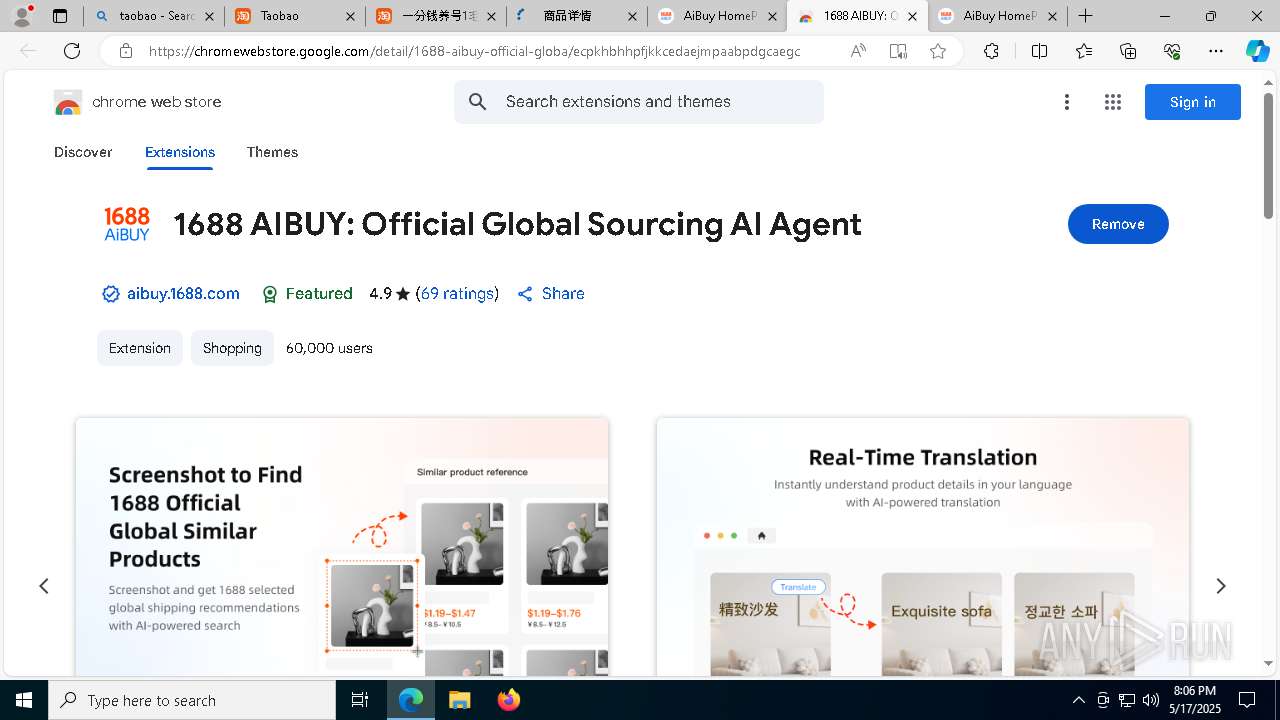The height and width of the screenshot is (720, 1280).
Task: Add this page to favorites star
Action: click(938, 51)
